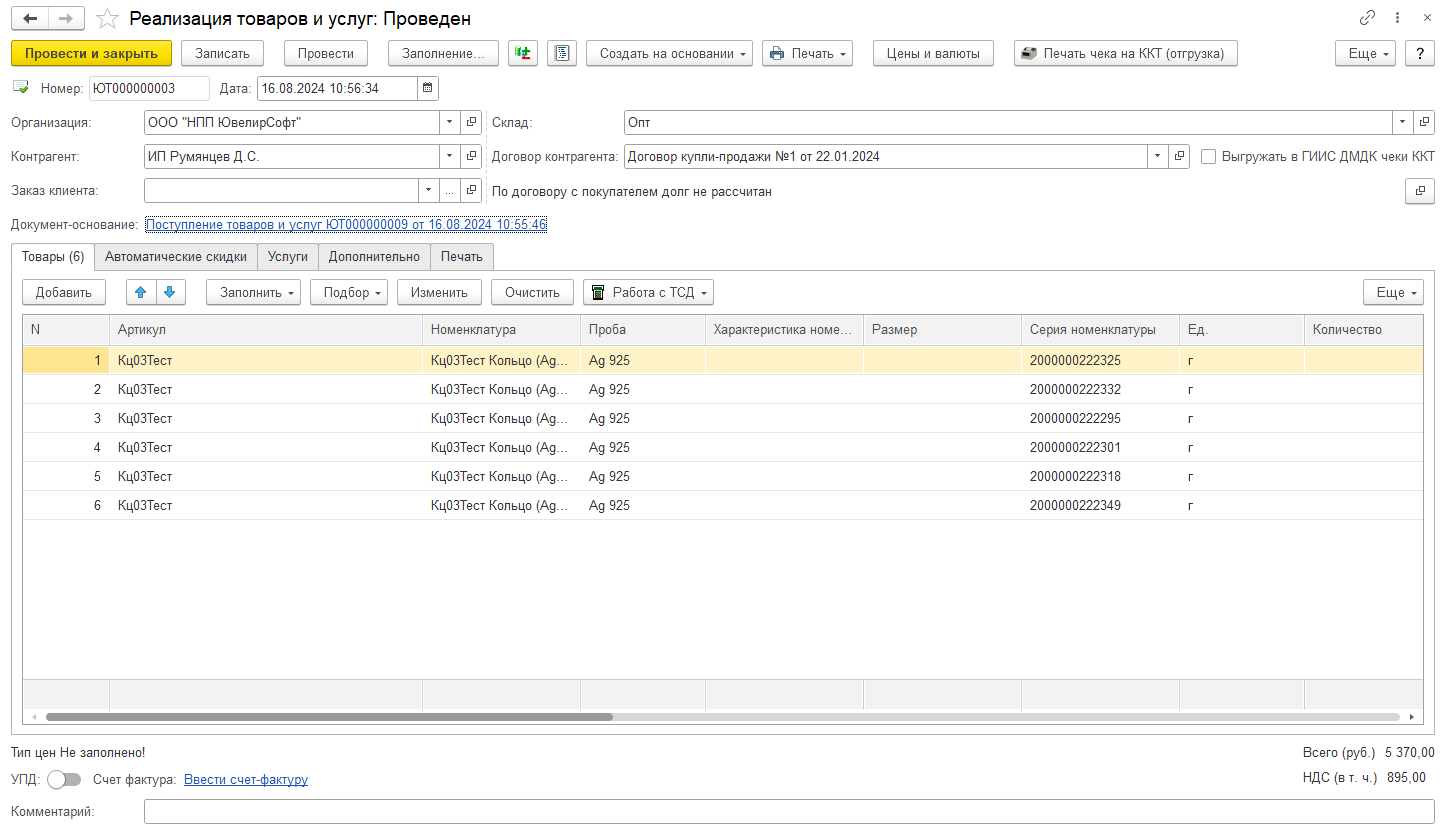Copy link to document with chain icon
Screen dimensions: 1446x831
(1367, 18)
